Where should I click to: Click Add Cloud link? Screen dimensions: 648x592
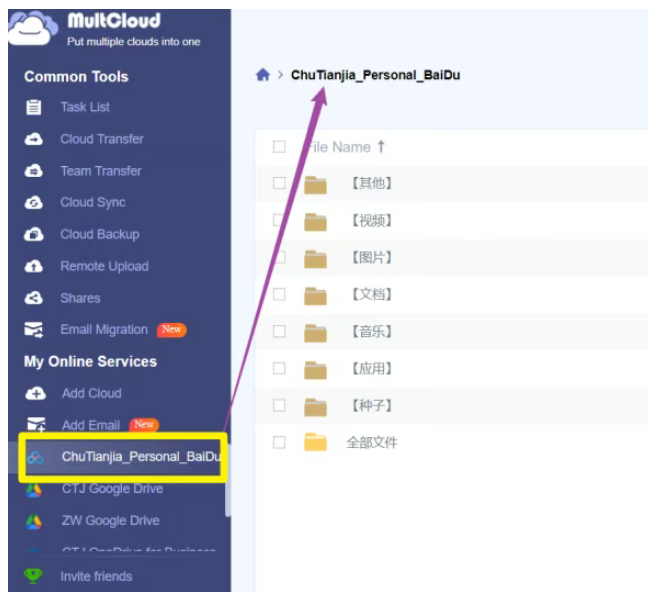pos(92,393)
